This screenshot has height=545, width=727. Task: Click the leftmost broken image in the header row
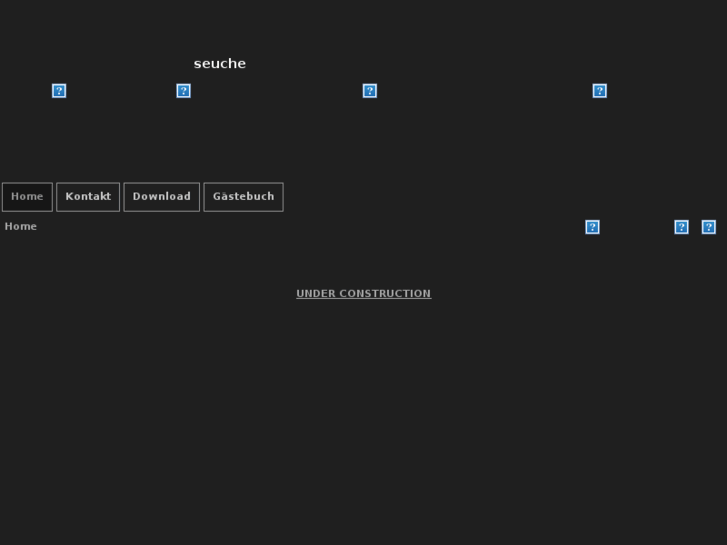(59, 90)
